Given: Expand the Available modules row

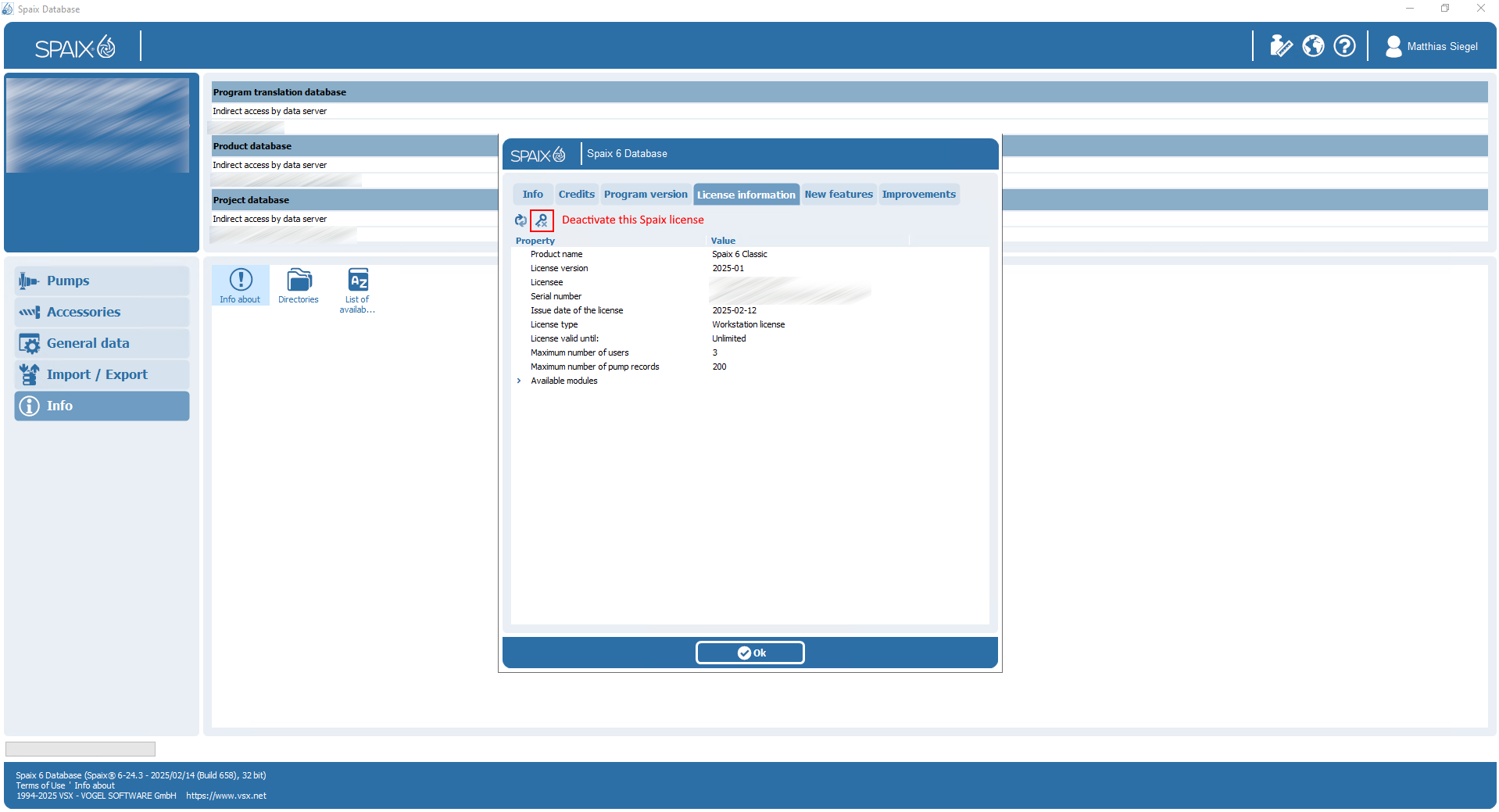Looking at the screenshot, I should click(519, 381).
